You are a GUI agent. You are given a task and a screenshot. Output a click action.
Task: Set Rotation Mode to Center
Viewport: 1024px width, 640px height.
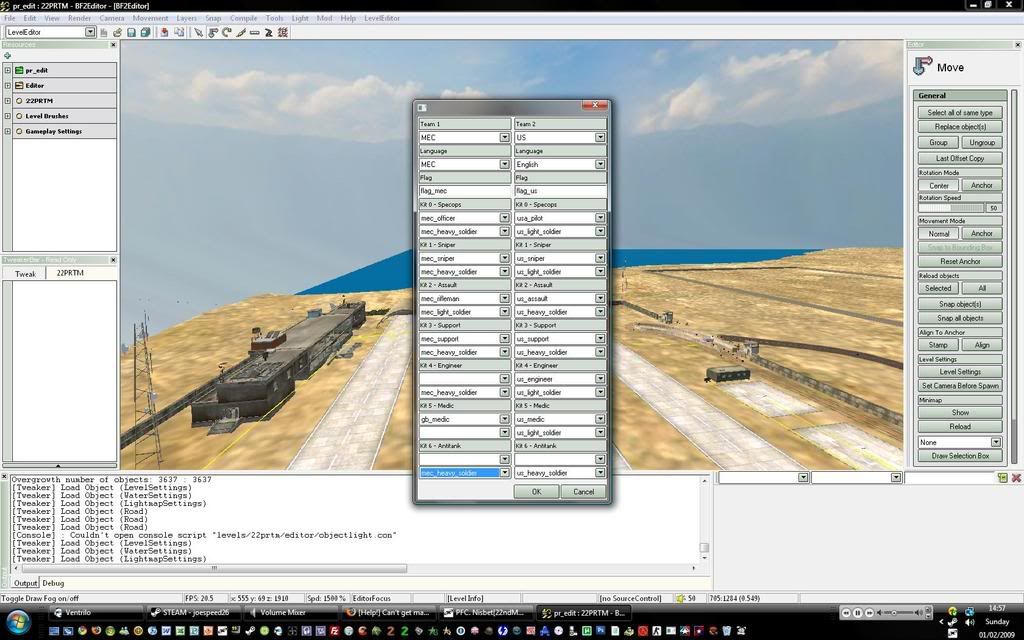point(939,185)
